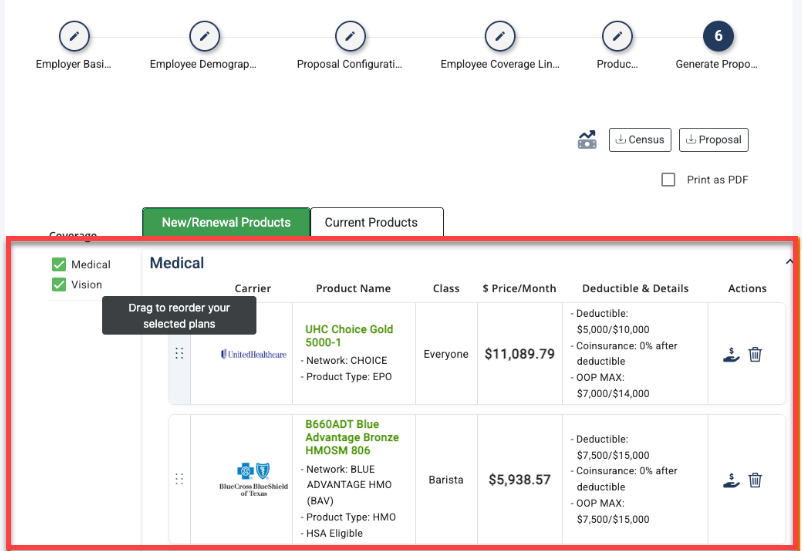Click the Medical section heading
Image resolution: width=802 pixels, height=551 pixels.
pyautogui.click(x=176, y=263)
